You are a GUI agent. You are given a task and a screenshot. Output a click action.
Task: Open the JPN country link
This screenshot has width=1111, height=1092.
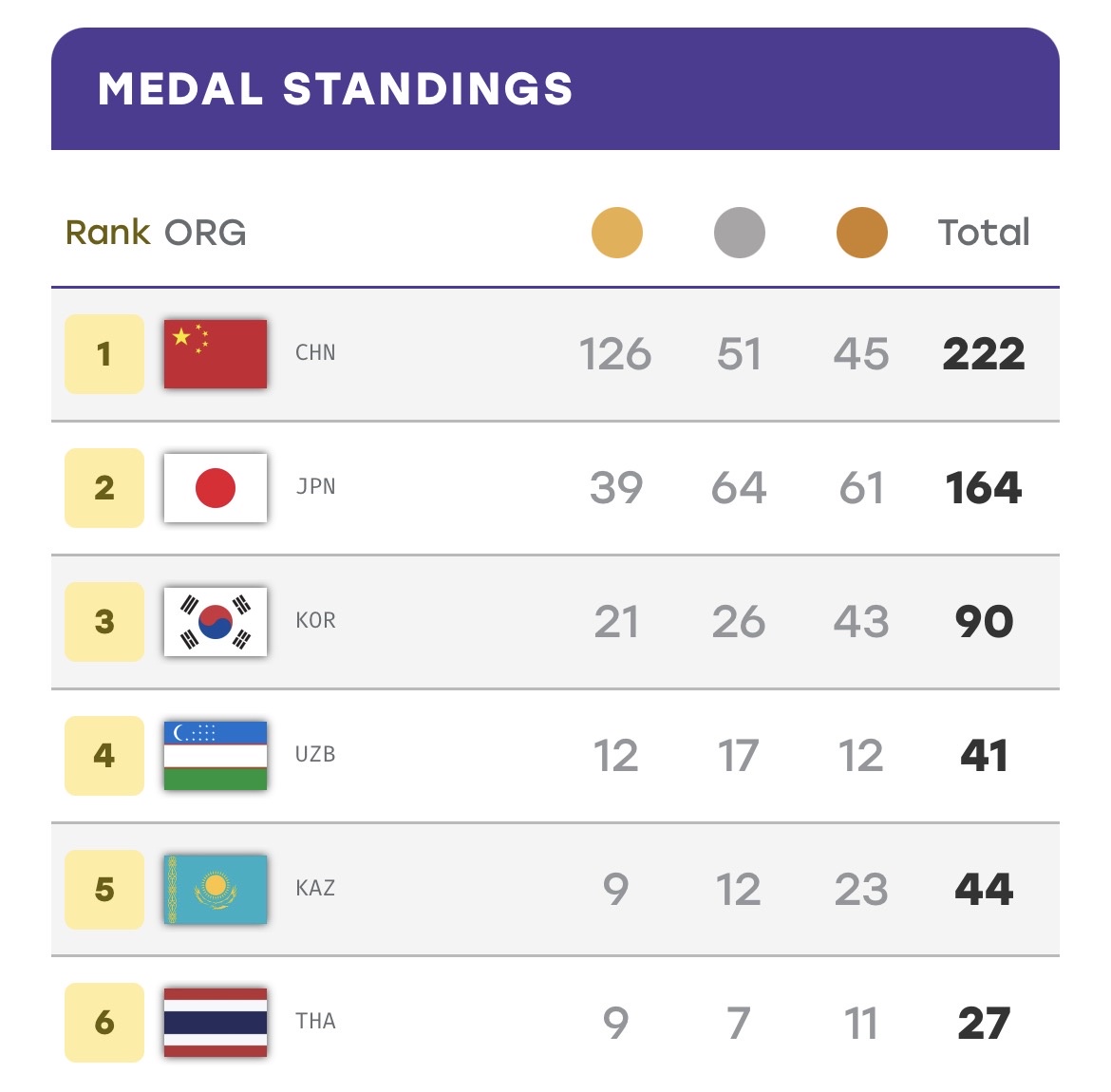[x=315, y=487]
